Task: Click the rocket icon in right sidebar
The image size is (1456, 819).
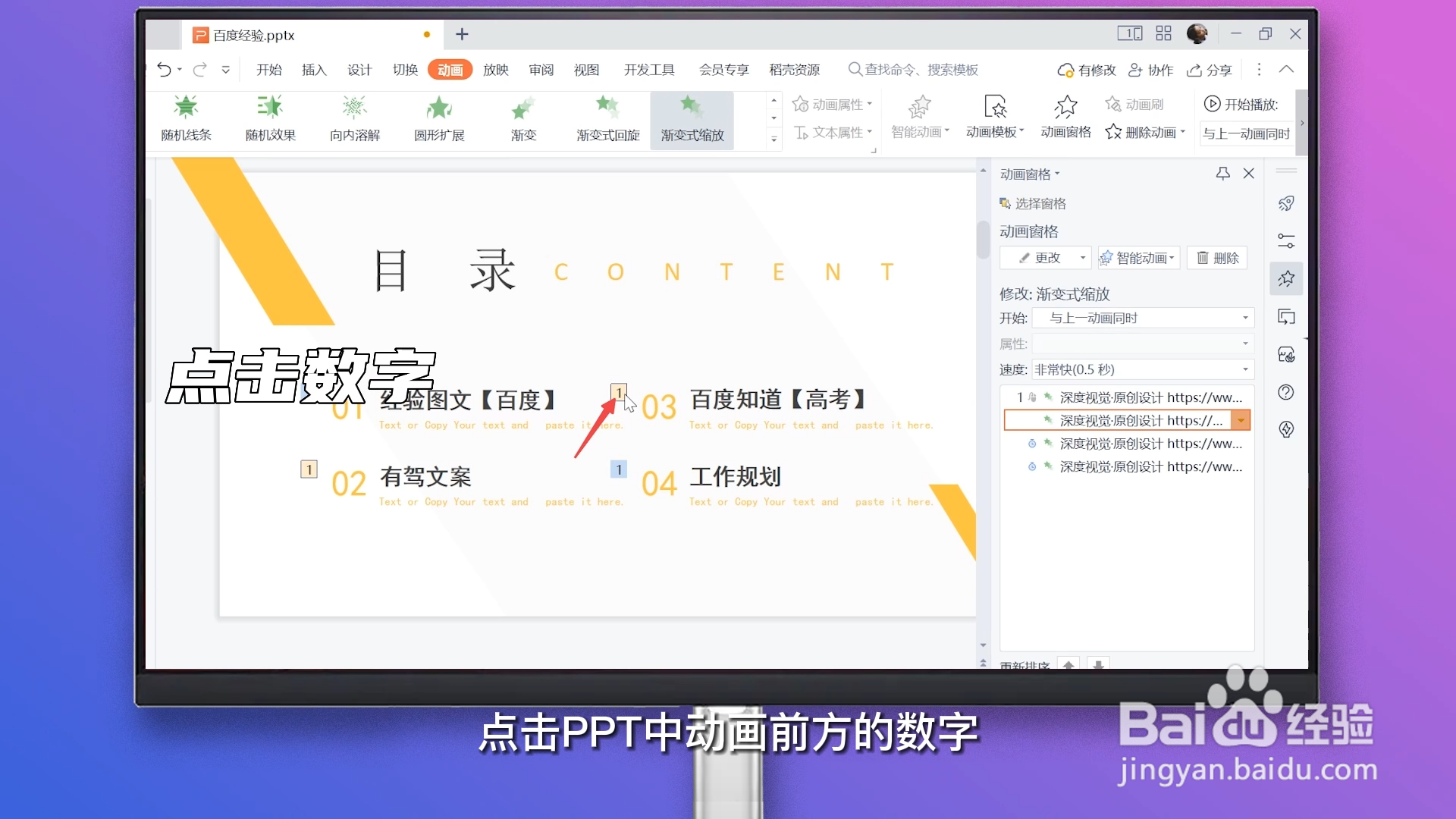Action: (1286, 203)
